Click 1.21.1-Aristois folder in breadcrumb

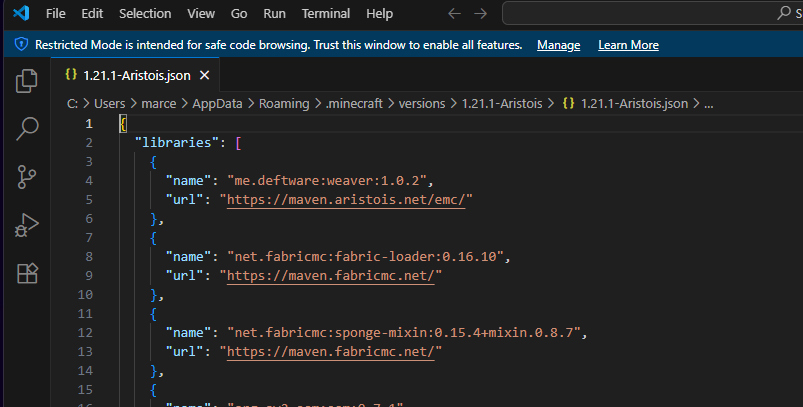click(502, 103)
